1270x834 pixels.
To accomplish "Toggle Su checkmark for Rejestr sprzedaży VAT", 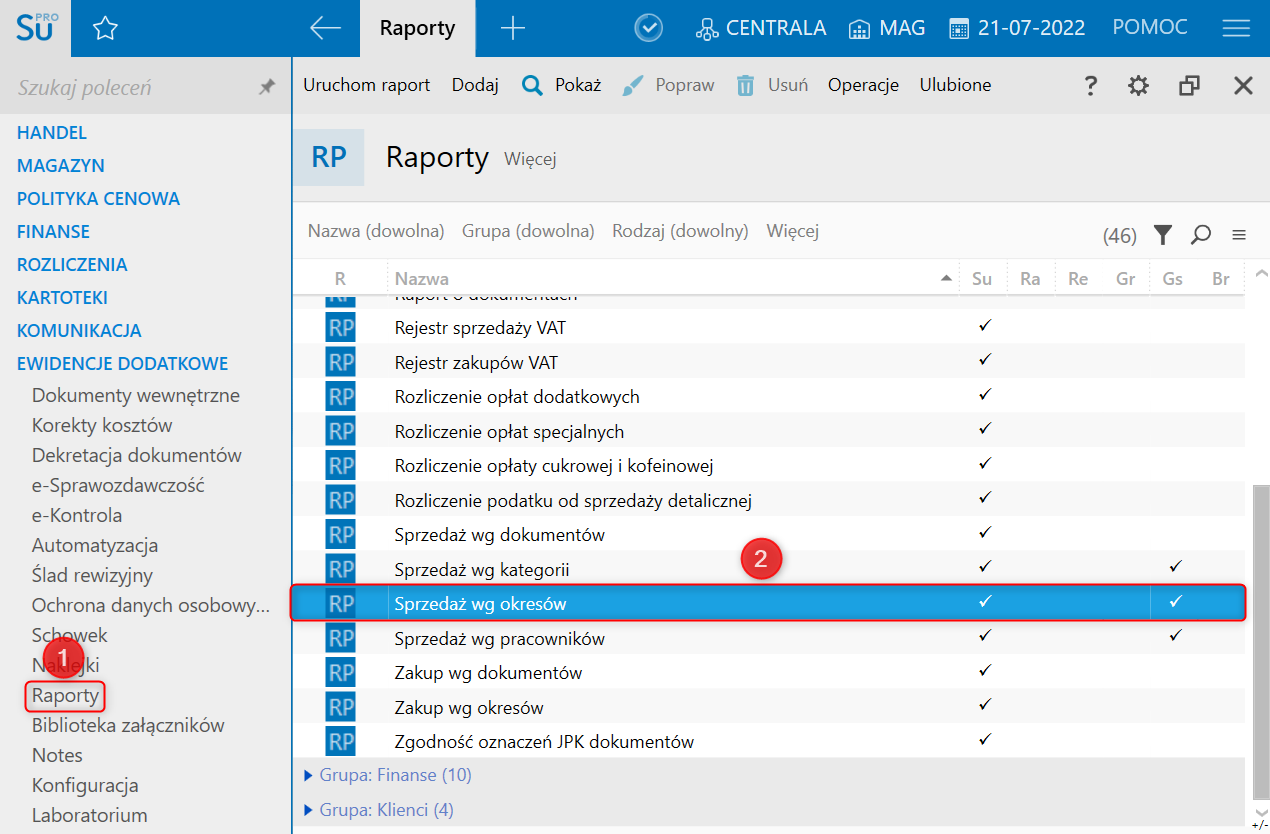I will [984, 326].
